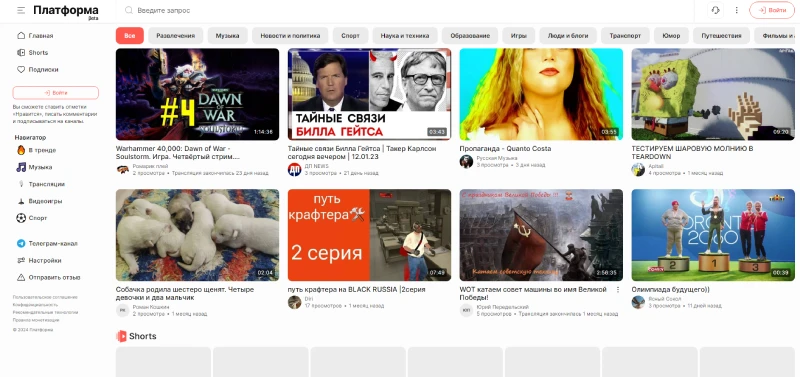The height and width of the screenshot is (377, 800).
Task: Open three-dot menu on WOT video
Action: point(618,289)
